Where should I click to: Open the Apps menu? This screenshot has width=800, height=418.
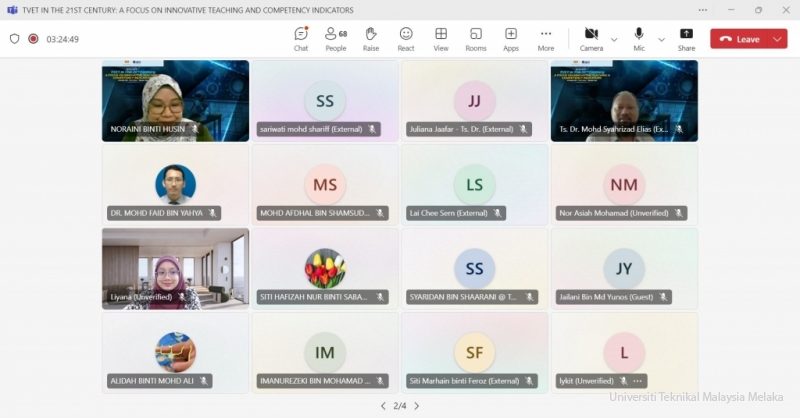pos(511,39)
